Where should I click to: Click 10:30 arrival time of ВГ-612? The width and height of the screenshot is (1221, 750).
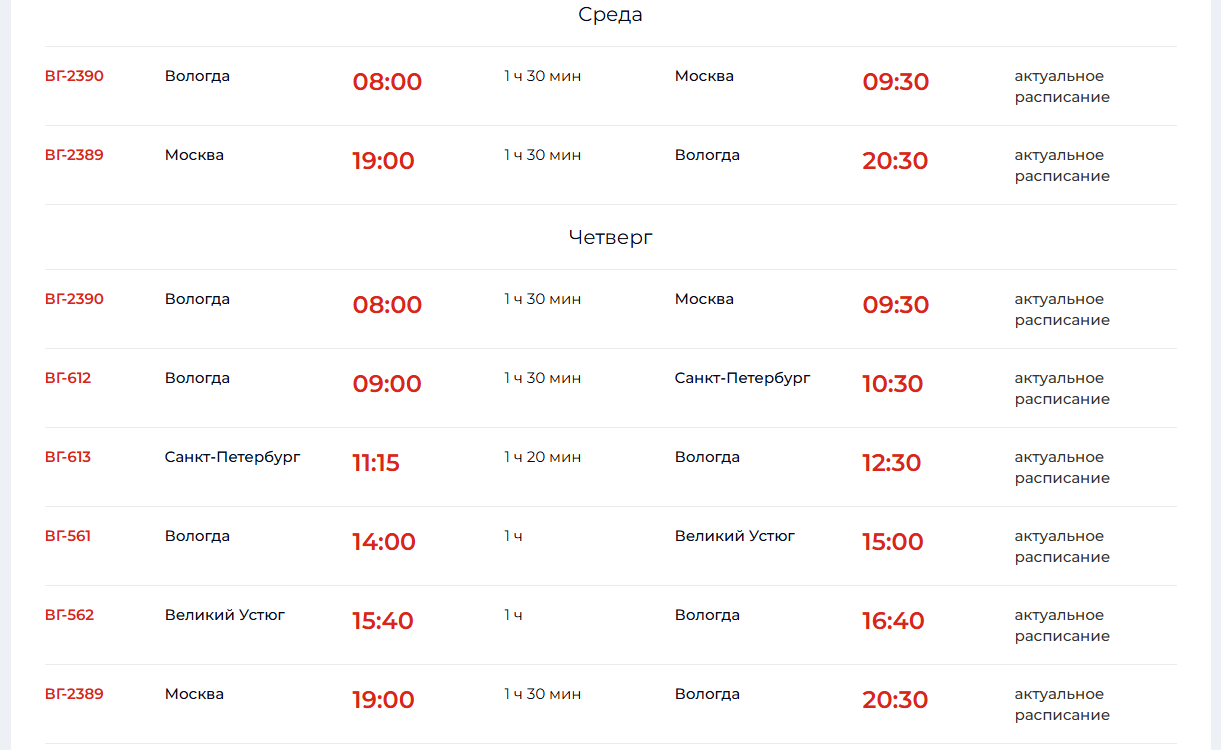coord(893,384)
